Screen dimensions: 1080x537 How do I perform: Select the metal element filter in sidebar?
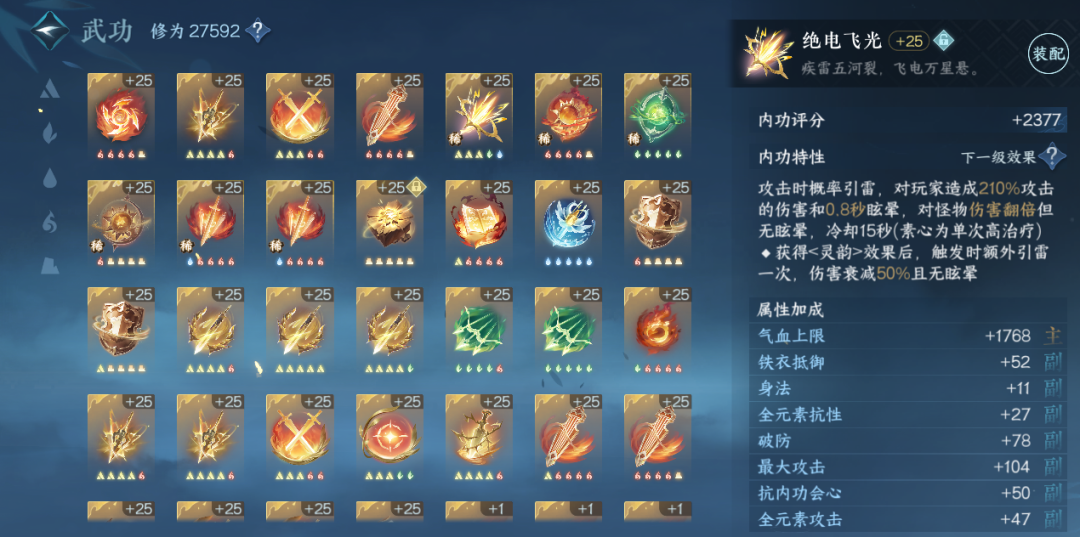click(x=50, y=90)
